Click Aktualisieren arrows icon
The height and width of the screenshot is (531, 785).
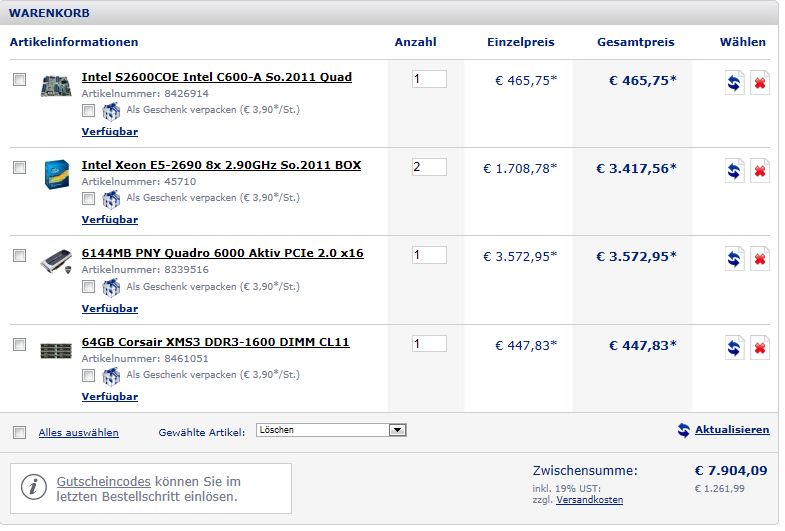click(684, 430)
